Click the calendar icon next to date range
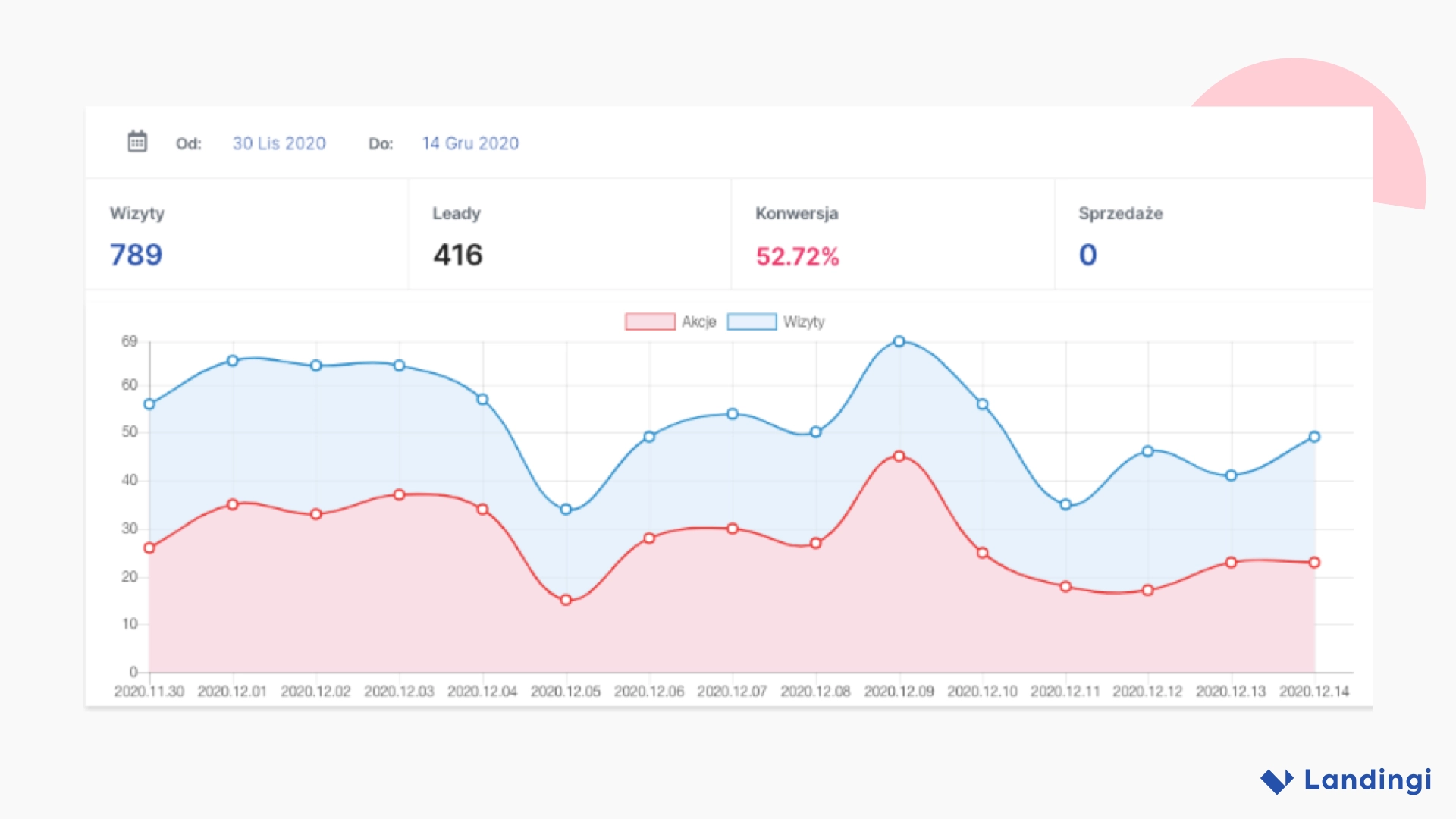Screen dimensions: 1456x819 click(136, 143)
